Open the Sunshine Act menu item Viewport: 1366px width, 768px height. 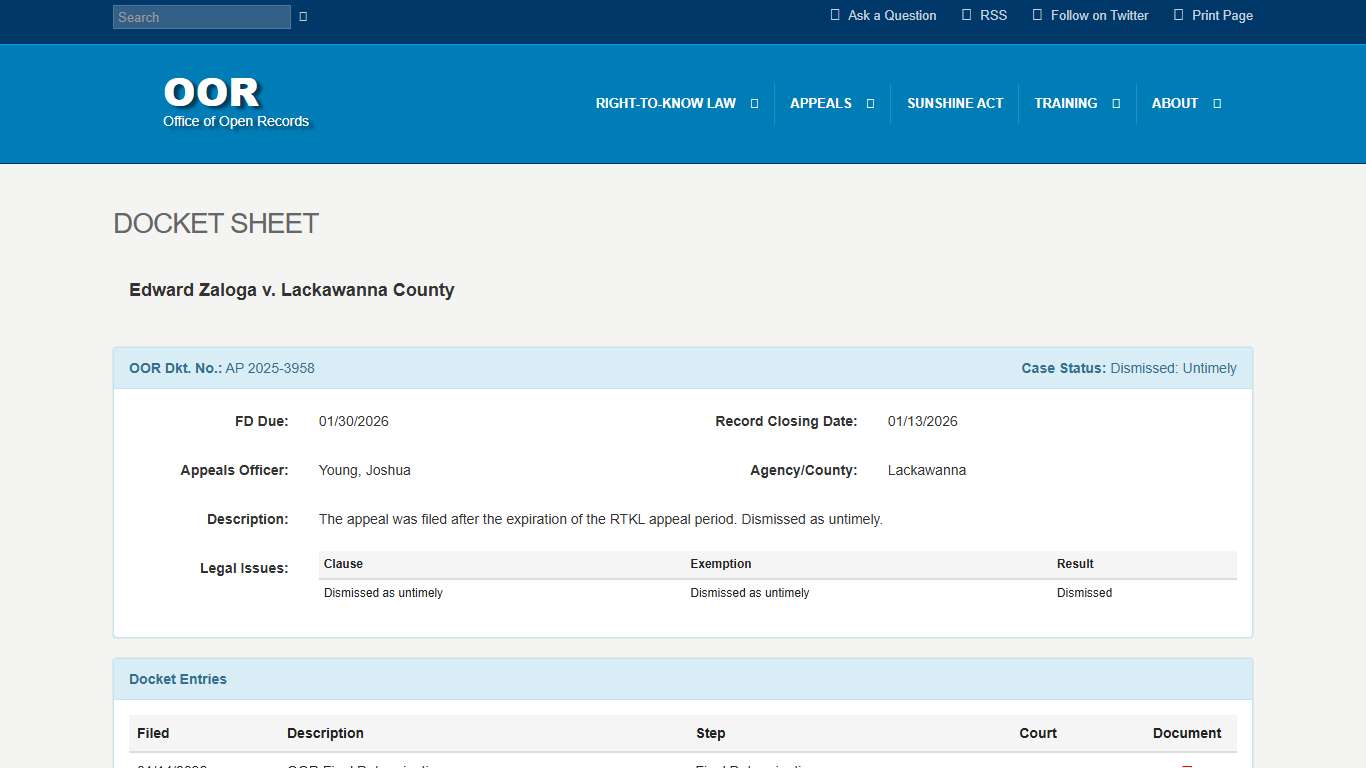click(954, 104)
